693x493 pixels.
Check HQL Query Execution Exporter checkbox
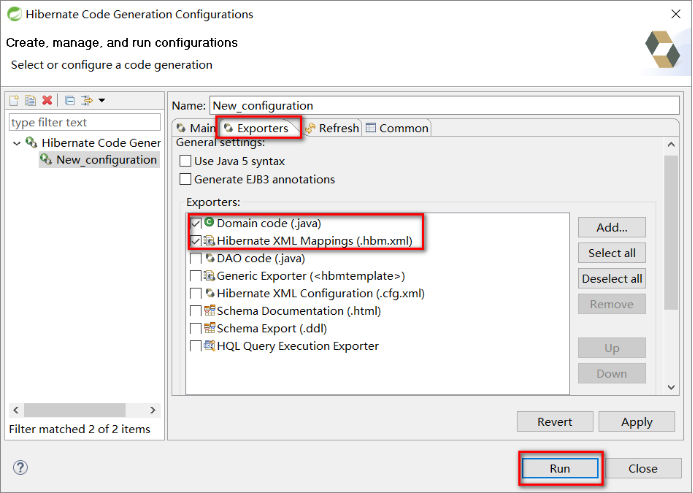tap(196, 346)
